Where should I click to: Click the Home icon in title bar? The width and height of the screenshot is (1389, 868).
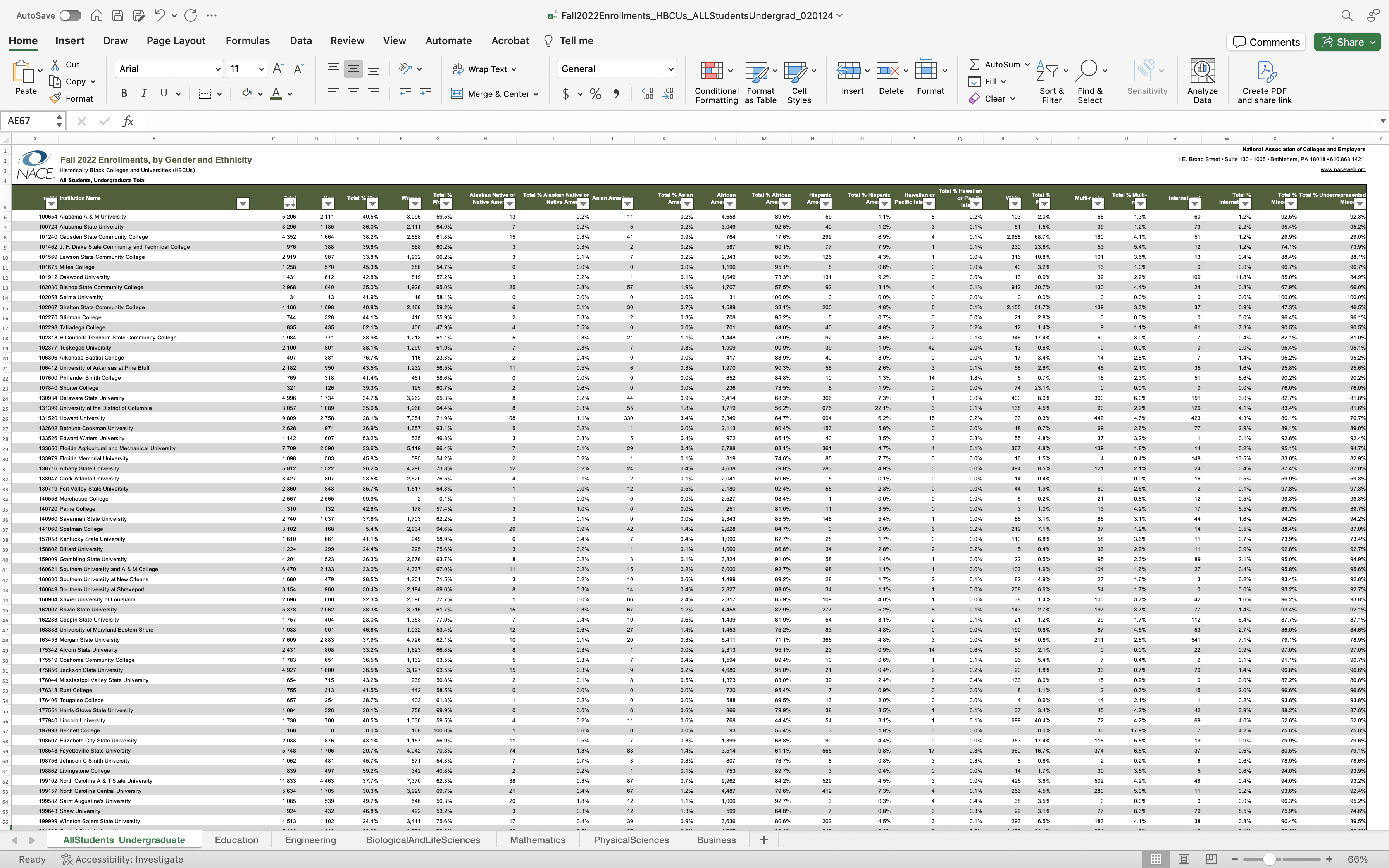pos(97,15)
